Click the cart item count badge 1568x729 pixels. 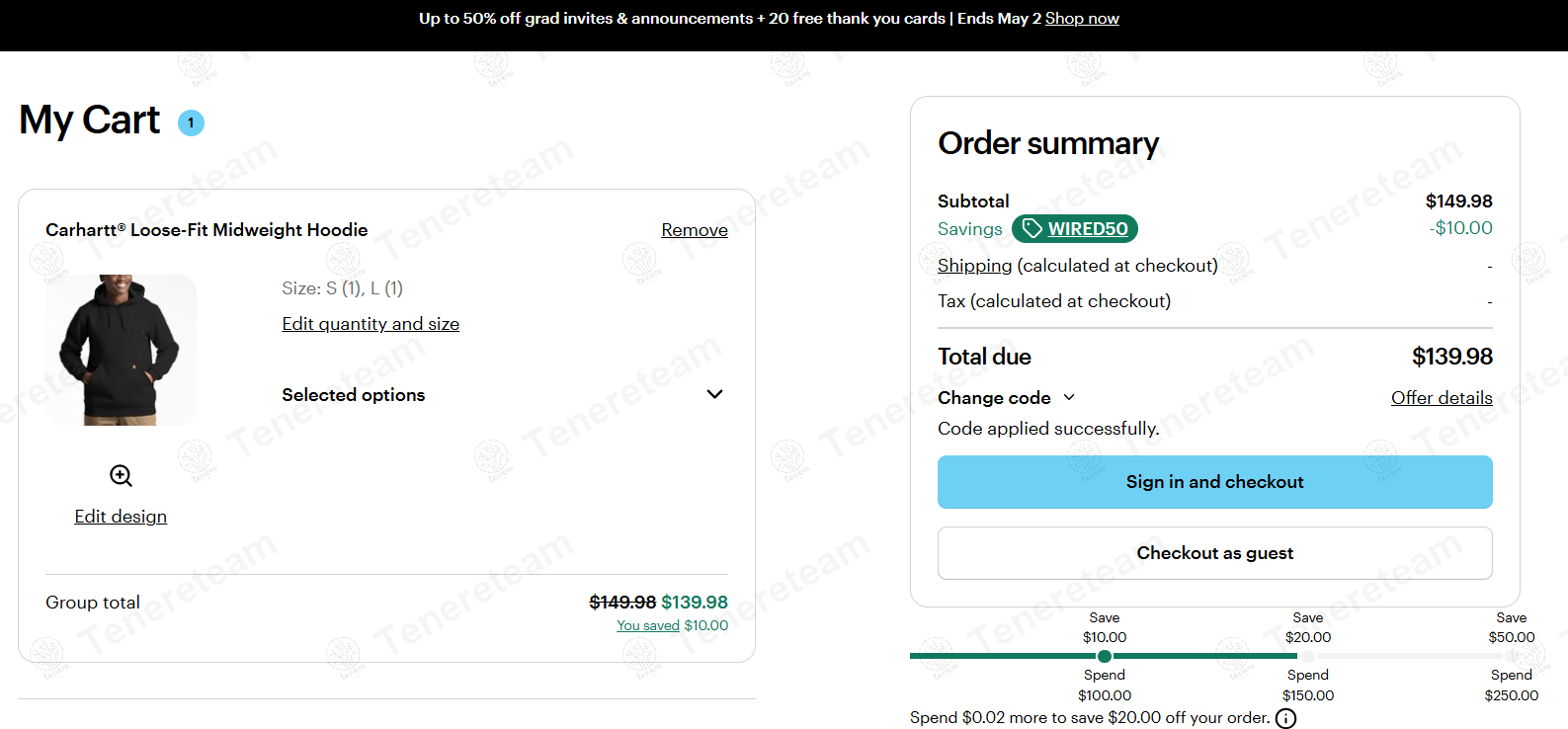[x=189, y=122]
